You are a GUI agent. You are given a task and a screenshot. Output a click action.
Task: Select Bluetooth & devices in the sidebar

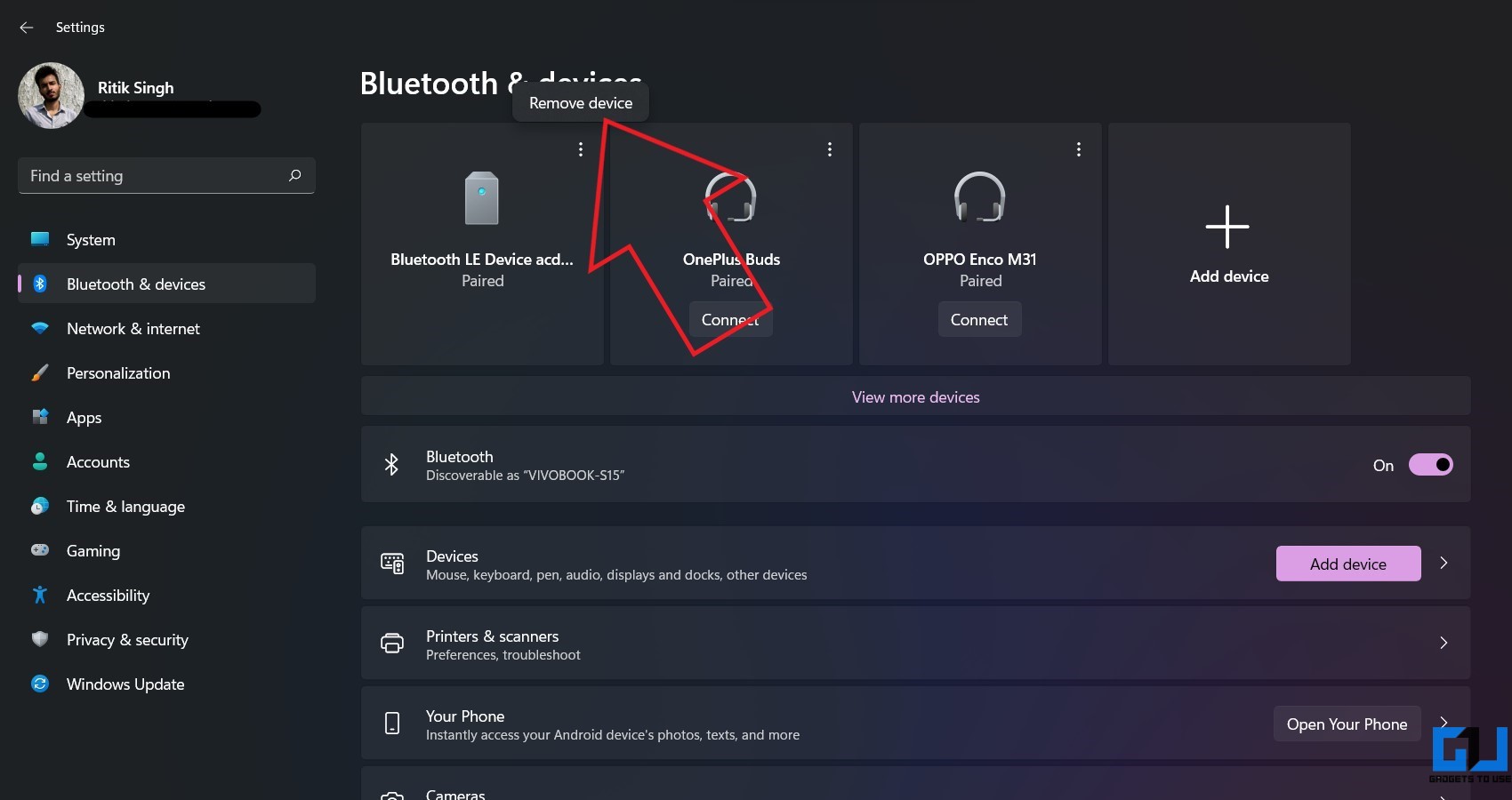click(x=166, y=284)
